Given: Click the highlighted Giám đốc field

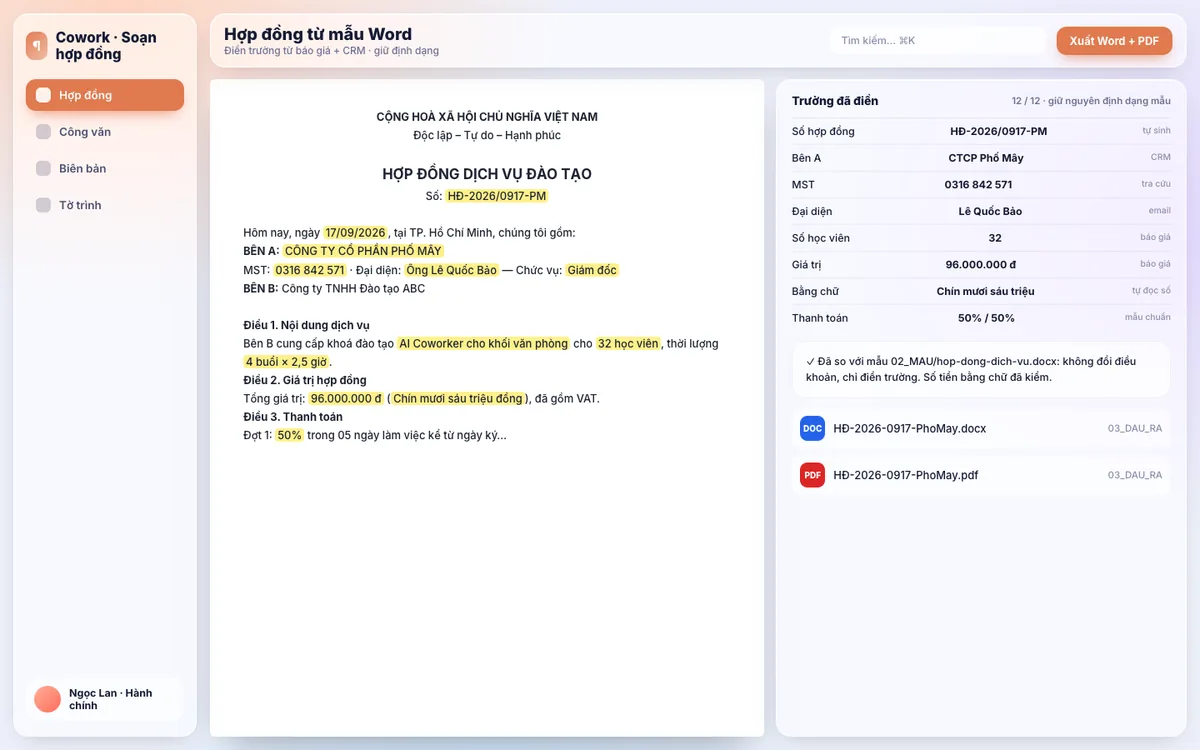Looking at the screenshot, I should coord(592,270).
